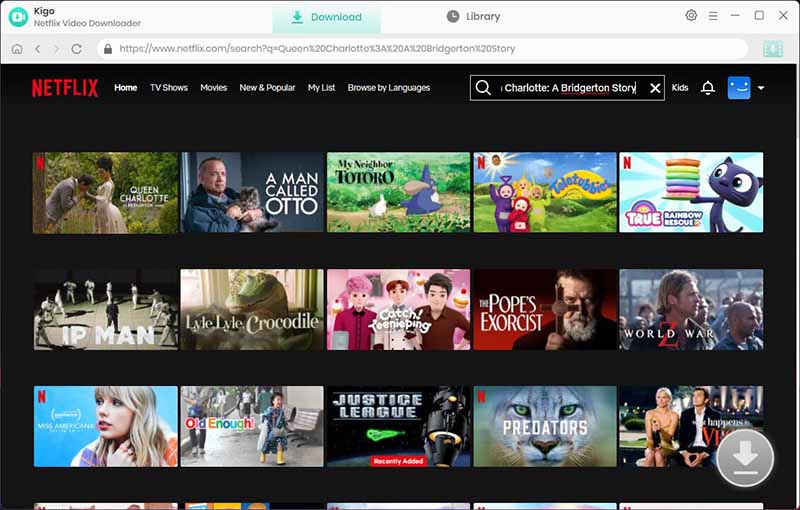800x510 pixels.
Task: Click the Kigo app logo
Action: coord(19,16)
